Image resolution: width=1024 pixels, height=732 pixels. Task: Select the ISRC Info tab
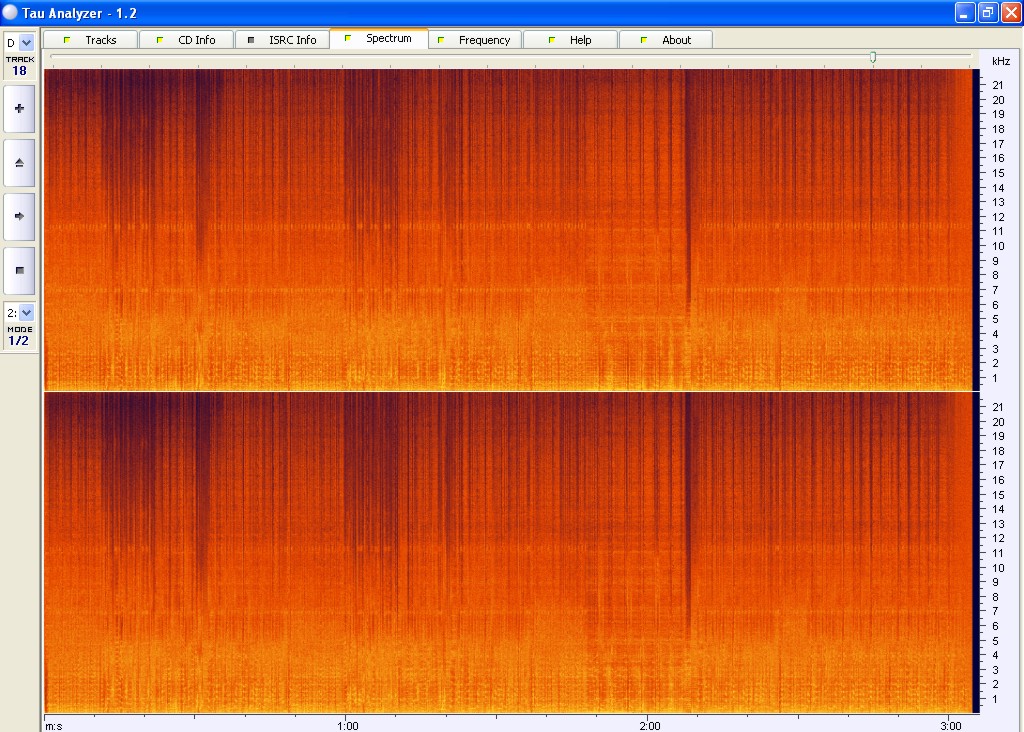pos(282,40)
